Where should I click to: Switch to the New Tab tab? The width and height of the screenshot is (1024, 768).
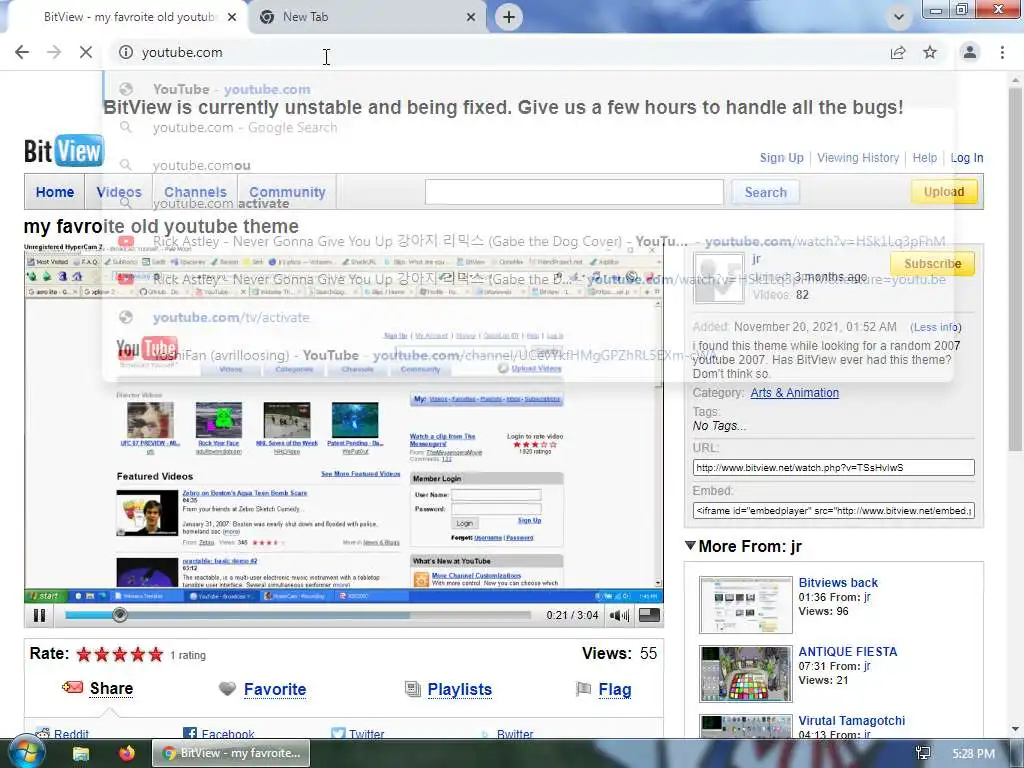(366, 17)
